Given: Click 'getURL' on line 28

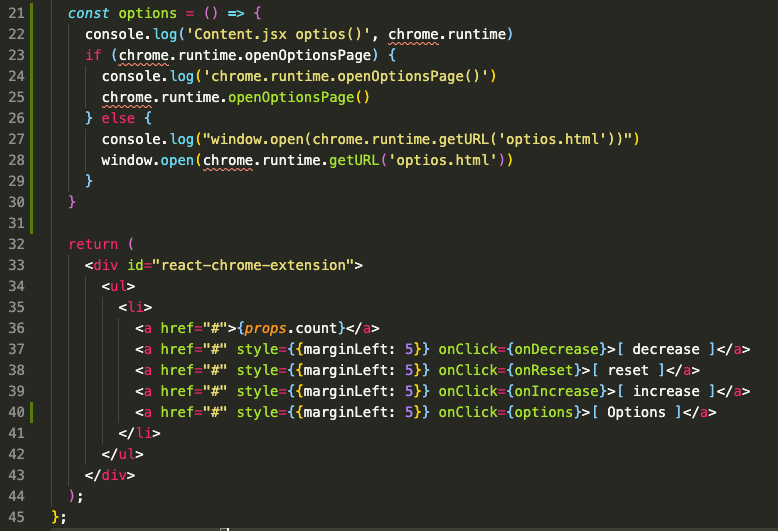Looking at the screenshot, I should point(354,160).
